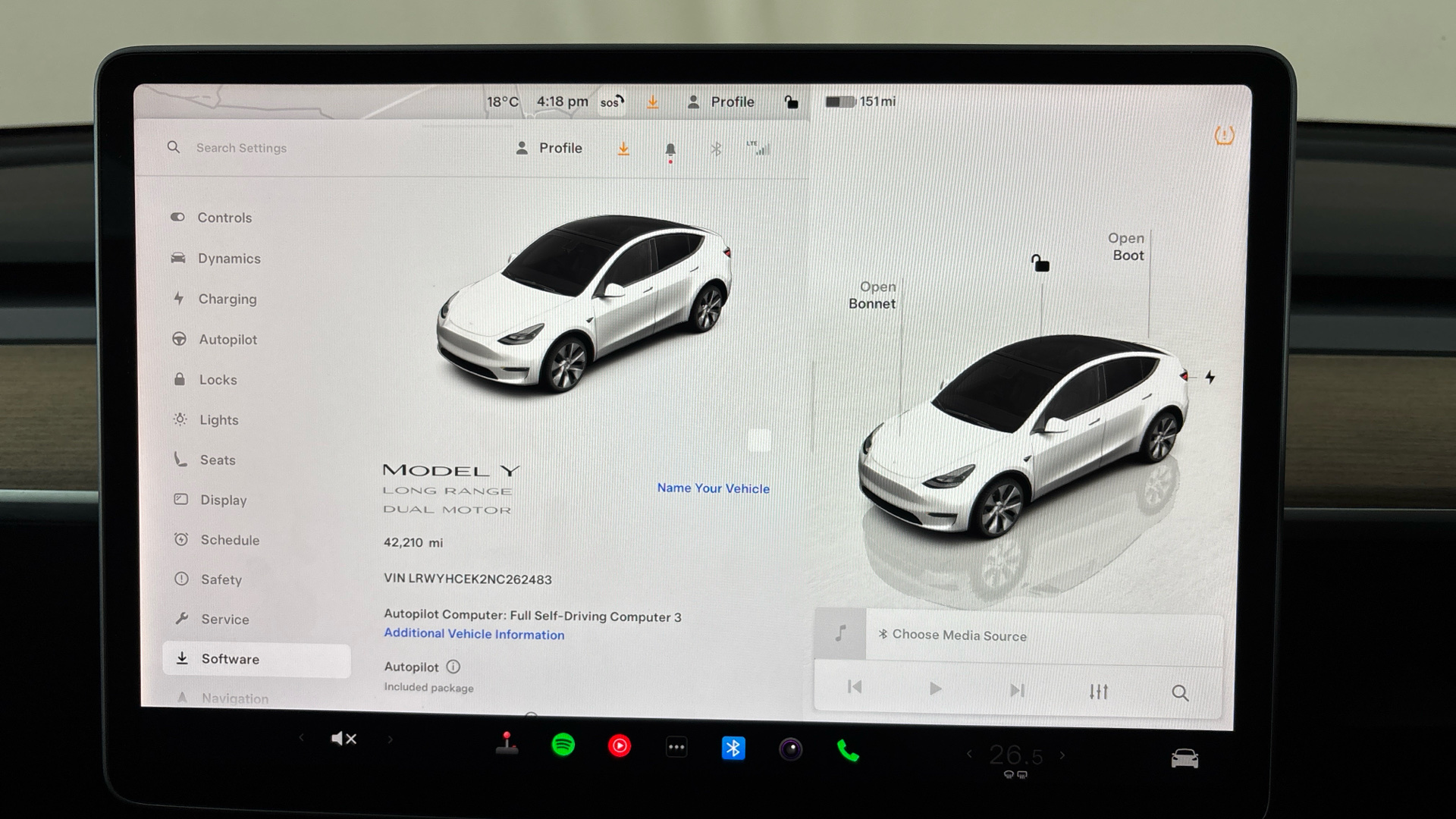Launch the arcade joystick app
1456x819 pixels.
pos(507,744)
